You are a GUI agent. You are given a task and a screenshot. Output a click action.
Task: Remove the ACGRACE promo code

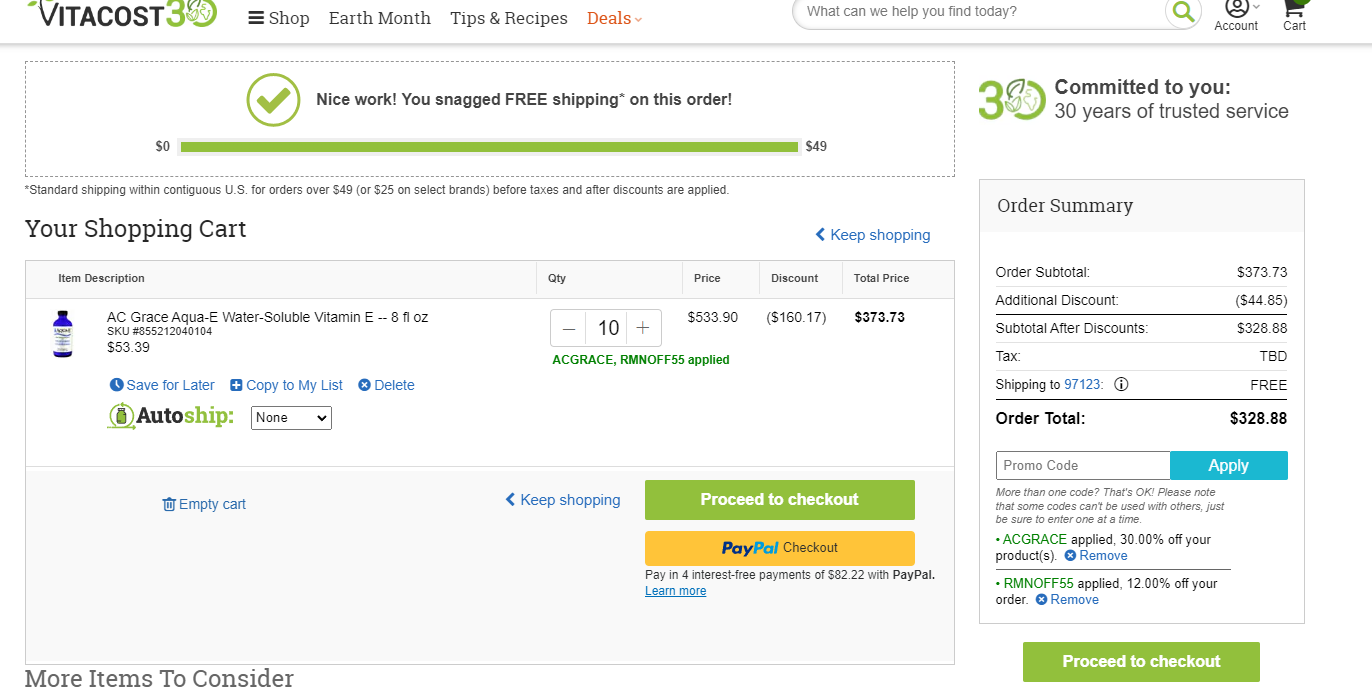click(x=1096, y=556)
